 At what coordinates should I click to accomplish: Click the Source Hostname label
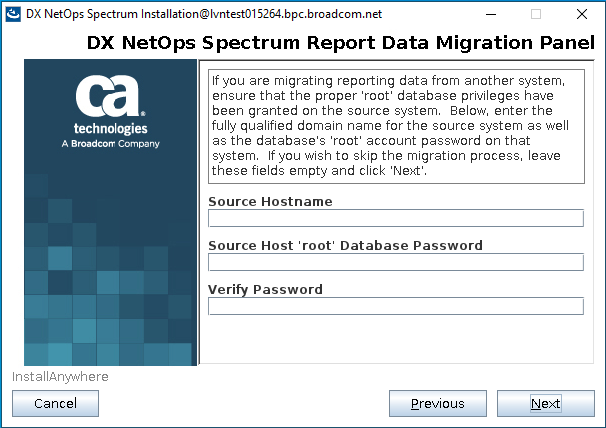click(x=270, y=201)
